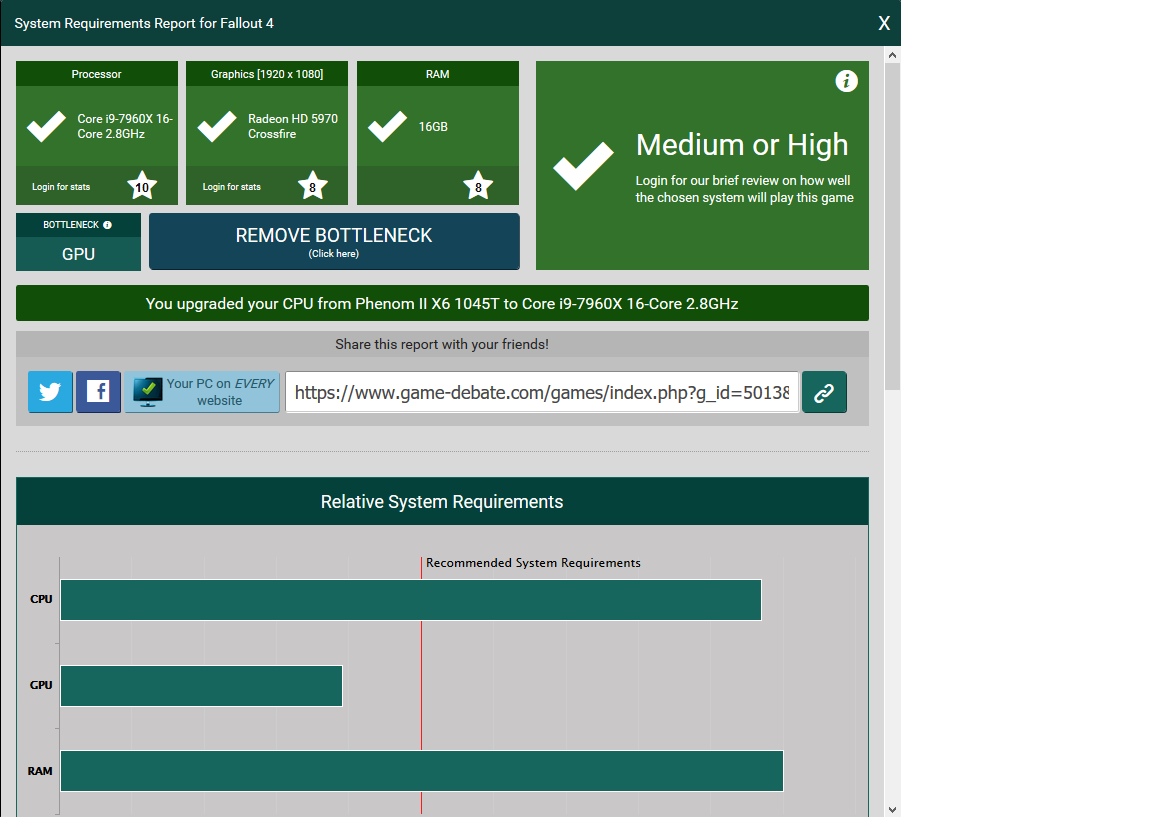1152x825 pixels.
Task: Click the BOTTLENECK label
Action: point(71,225)
